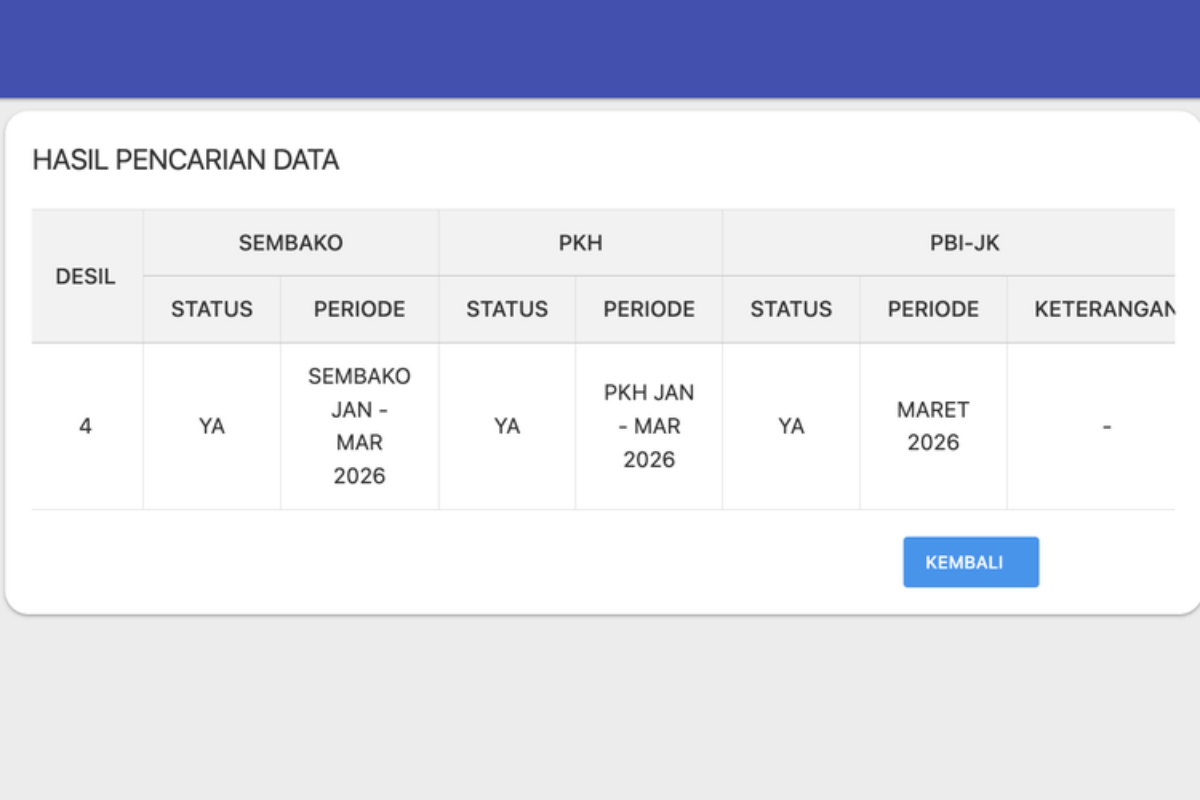Select the STATUS header under PBI-JK
1200x800 pixels.
790,309
